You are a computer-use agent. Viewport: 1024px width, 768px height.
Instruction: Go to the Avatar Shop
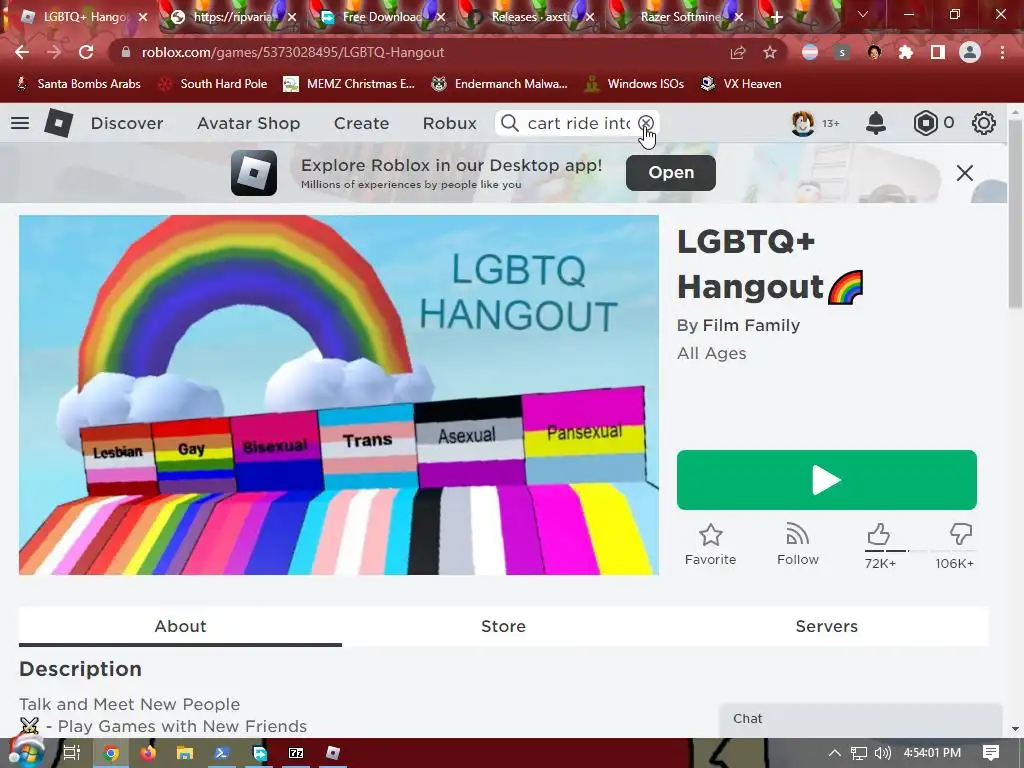[x=249, y=123]
